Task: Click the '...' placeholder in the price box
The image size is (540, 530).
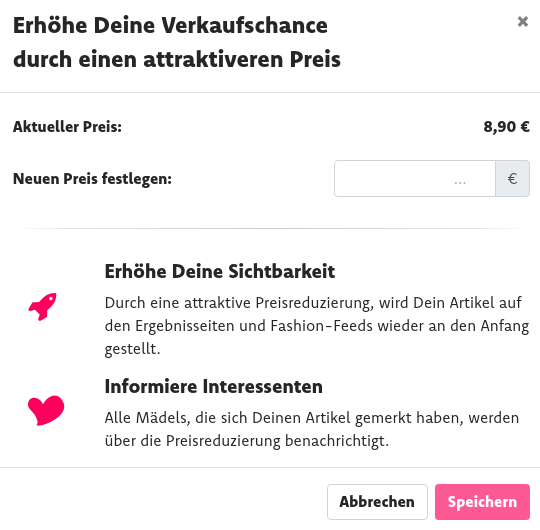Action: coord(460,182)
